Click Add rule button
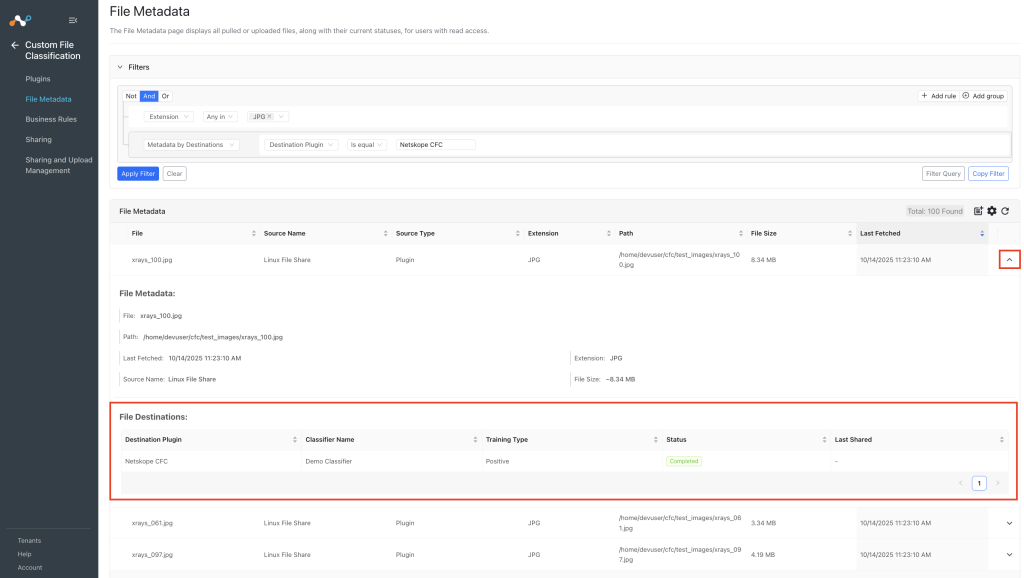Screen dimensions: 1024x578 (938, 96)
